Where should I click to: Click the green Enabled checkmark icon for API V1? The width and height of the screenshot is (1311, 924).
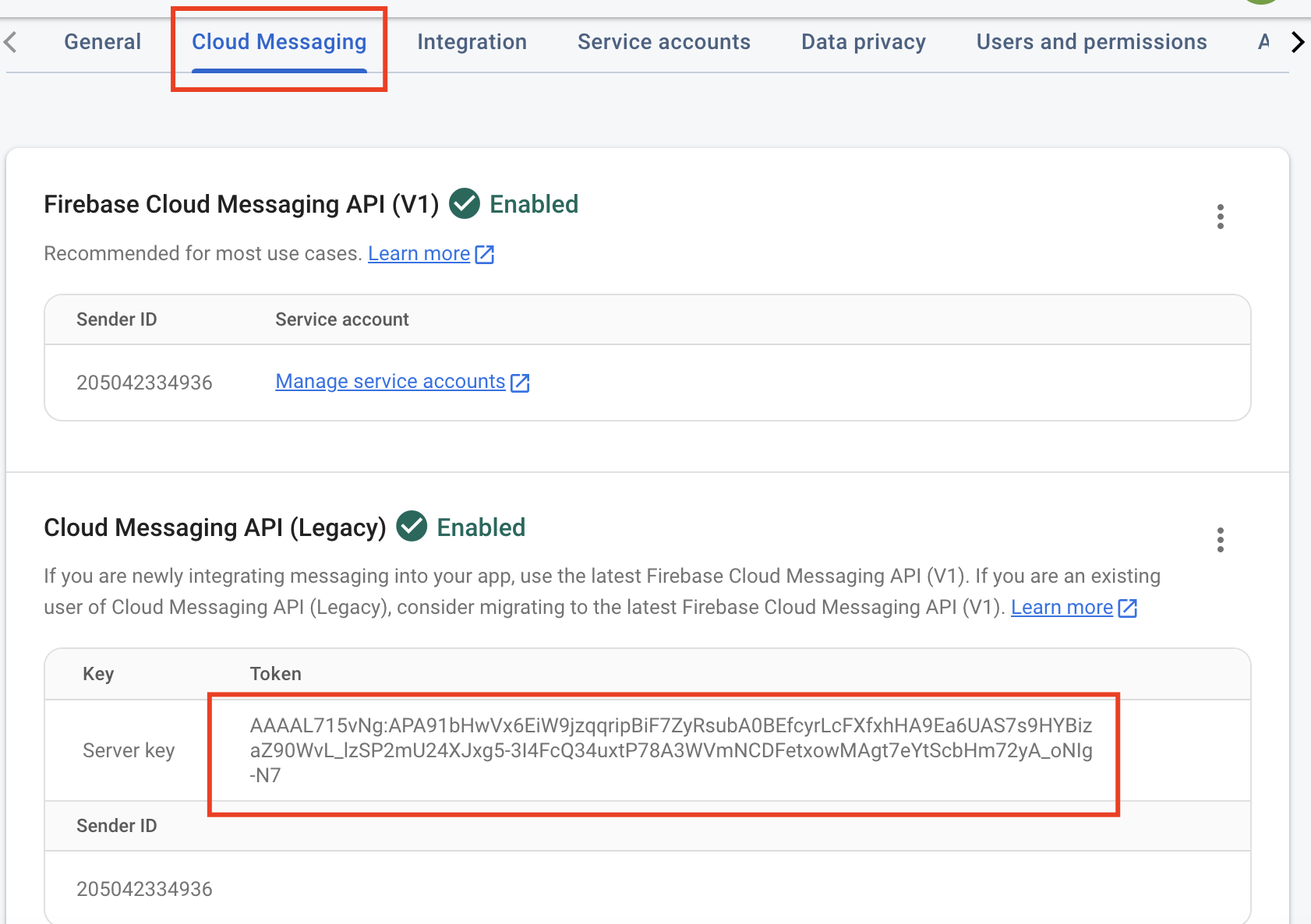(x=464, y=204)
